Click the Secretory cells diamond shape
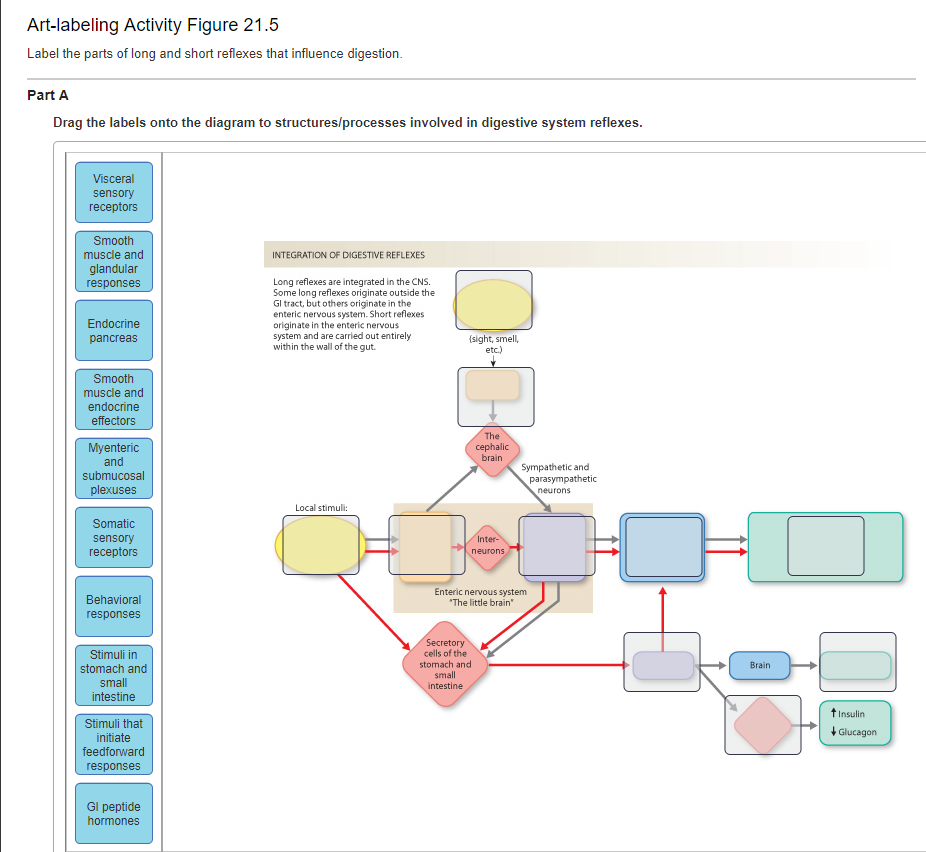 point(444,663)
